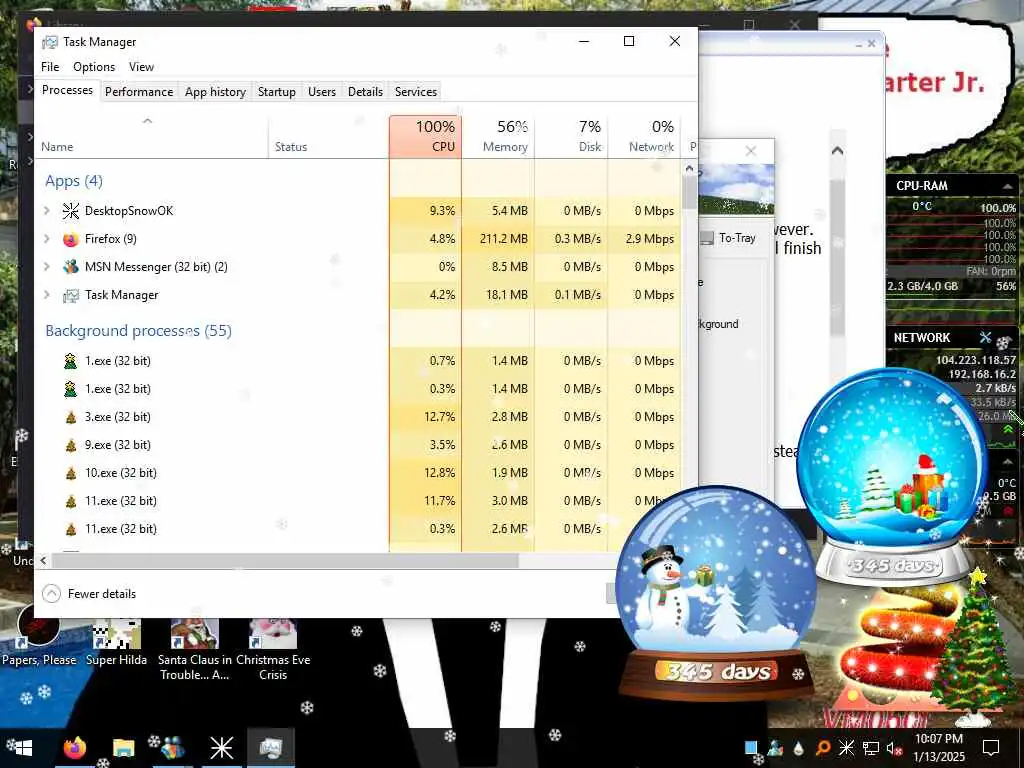Switch to the App history tab
The width and height of the screenshot is (1024, 768).
pos(216,92)
